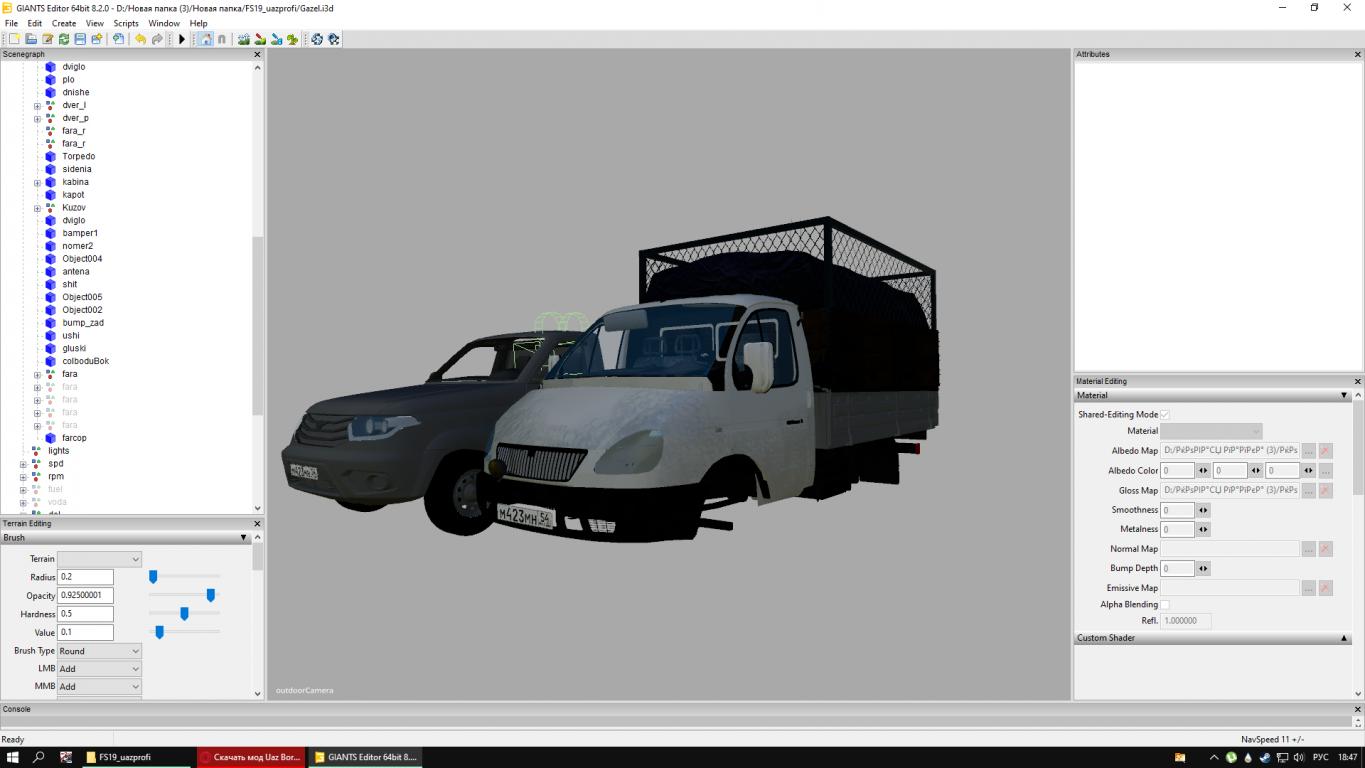Screen dimensions: 1365x768
Task: Click the magnet snap tool icon
Action: (x=221, y=39)
